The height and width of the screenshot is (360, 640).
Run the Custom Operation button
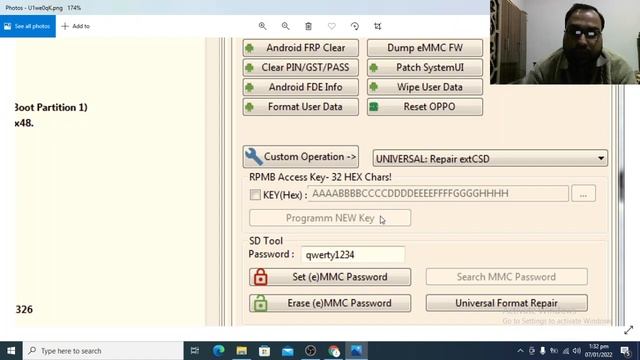click(301, 157)
